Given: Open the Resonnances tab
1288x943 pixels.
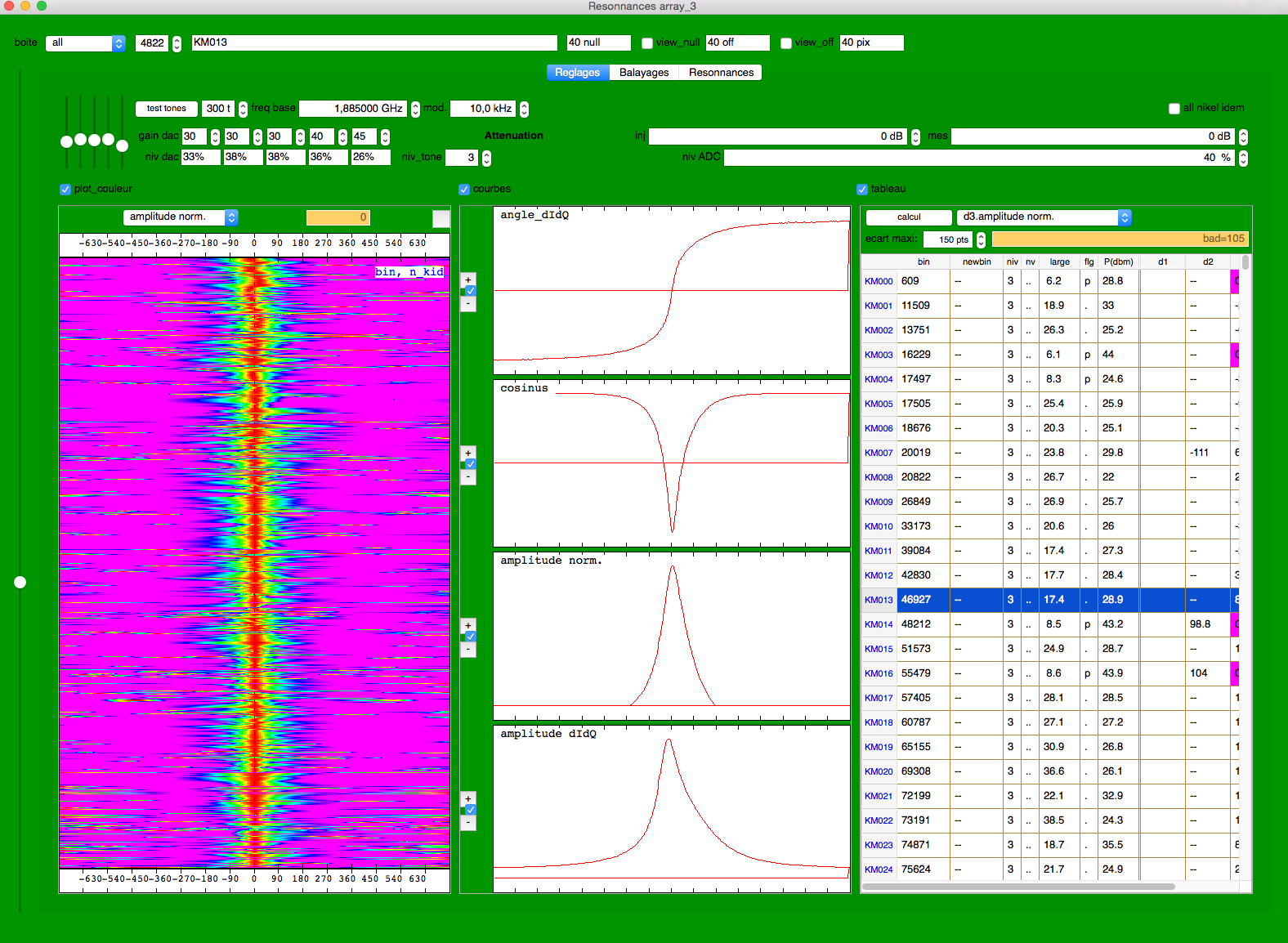Looking at the screenshot, I should click(721, 73).
